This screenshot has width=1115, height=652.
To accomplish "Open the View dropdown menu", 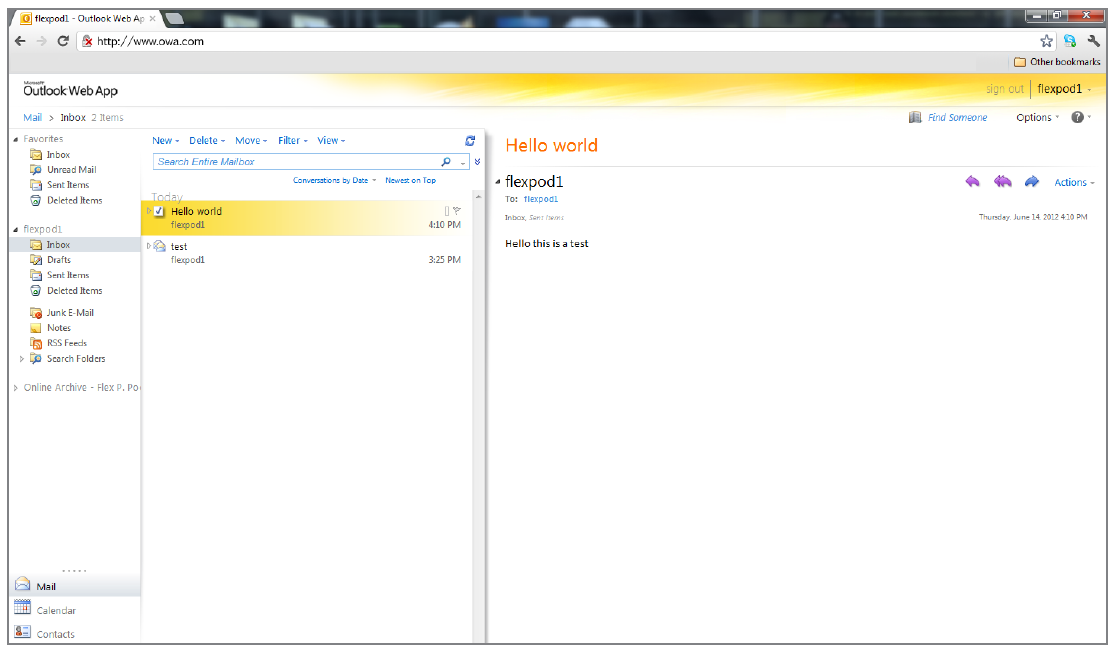I will click(331, 141).
